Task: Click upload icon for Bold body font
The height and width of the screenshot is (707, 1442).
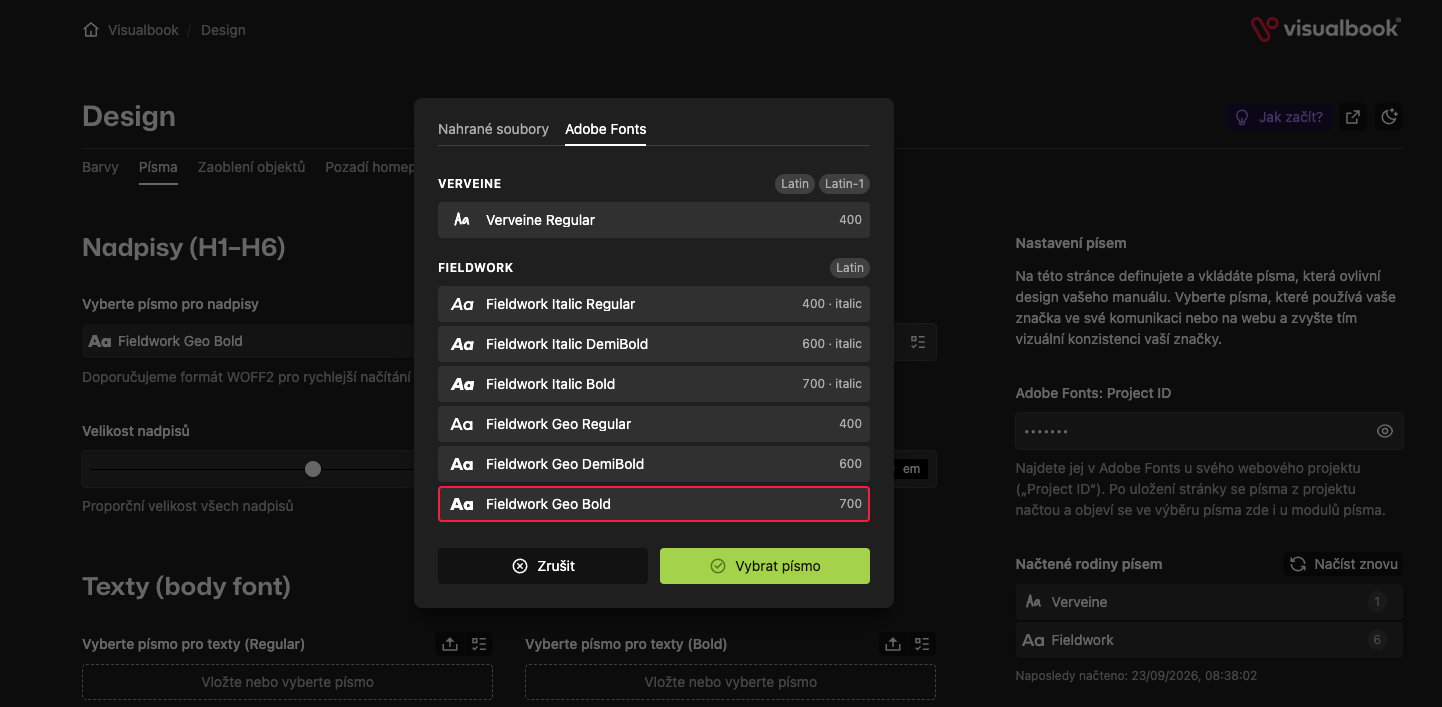Action: click(893, 644)
